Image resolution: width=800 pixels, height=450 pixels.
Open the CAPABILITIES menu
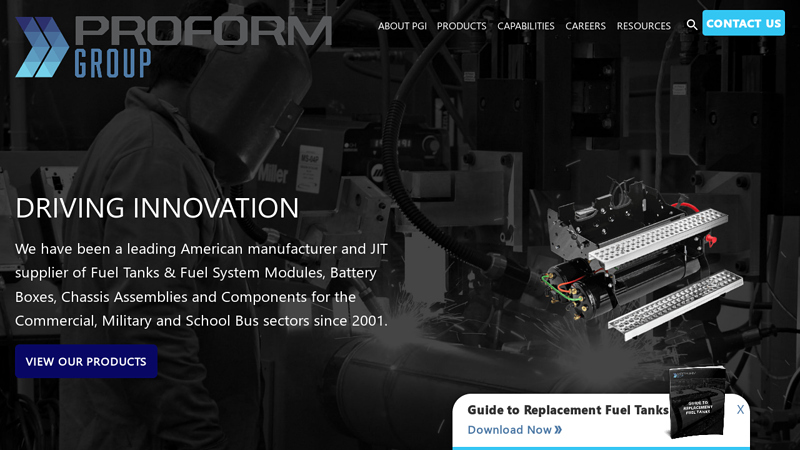click(x=526, y=26)
